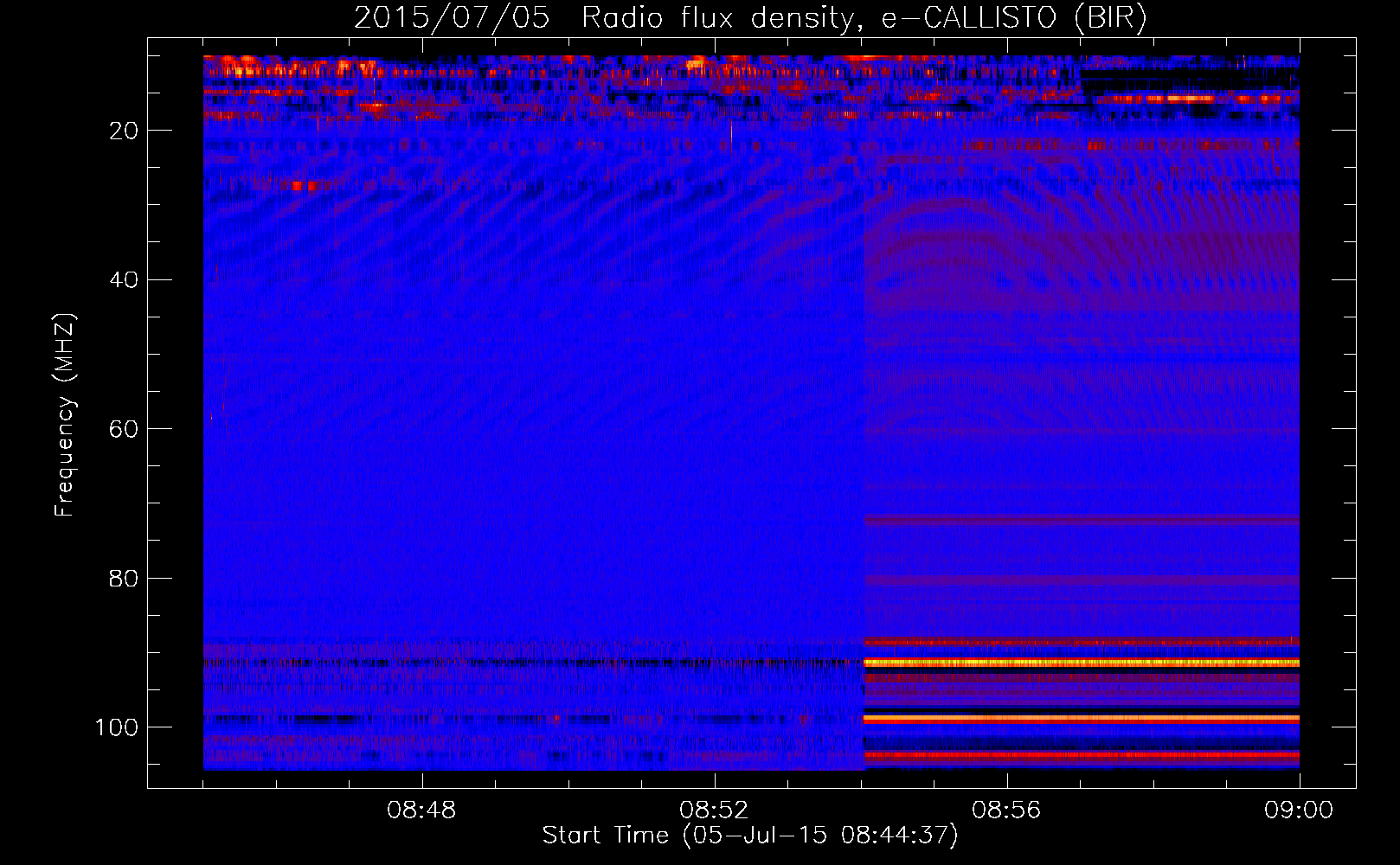Image resolution: width=1400 pixels, height=865 pixels.
Task: Click the 08:48 time tick label
Action: tap(421, 811)
